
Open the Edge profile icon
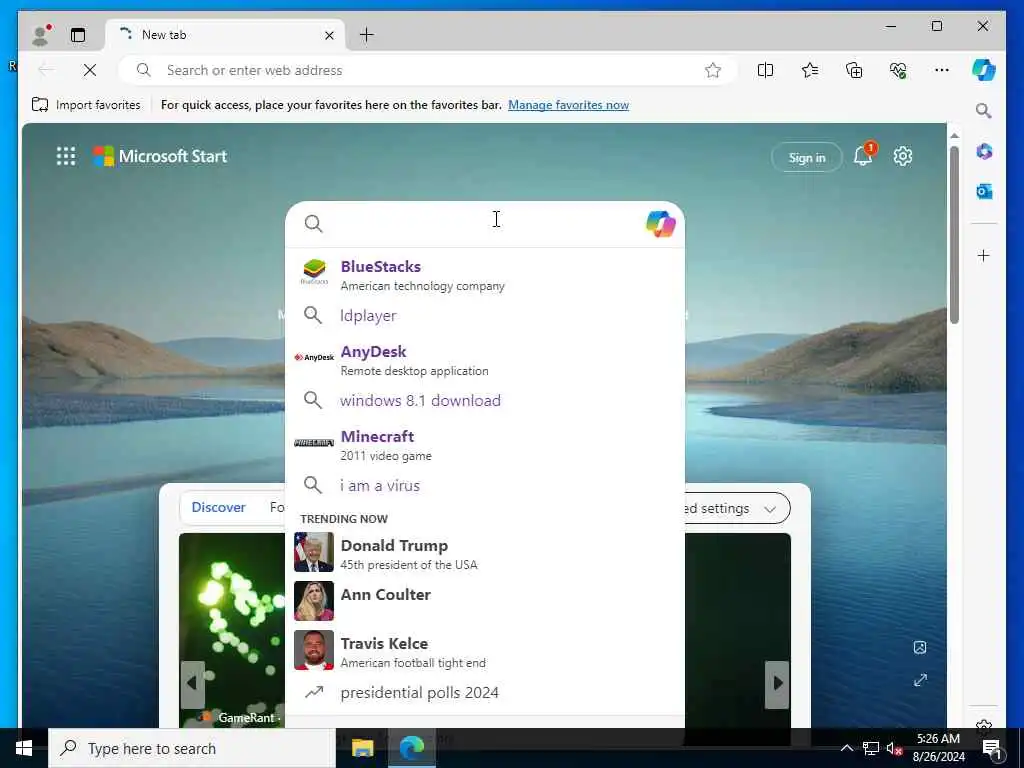[41, 35]
